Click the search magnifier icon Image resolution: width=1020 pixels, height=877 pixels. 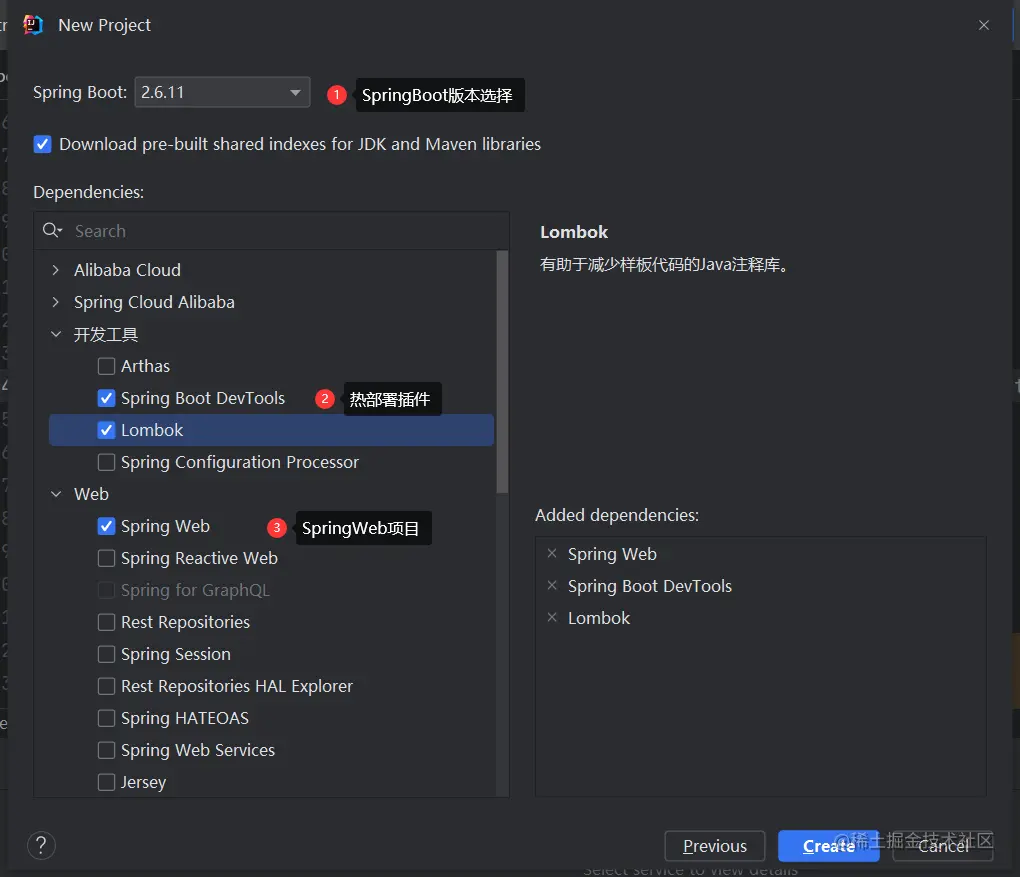pyautogui.click(x=52, y=230)
